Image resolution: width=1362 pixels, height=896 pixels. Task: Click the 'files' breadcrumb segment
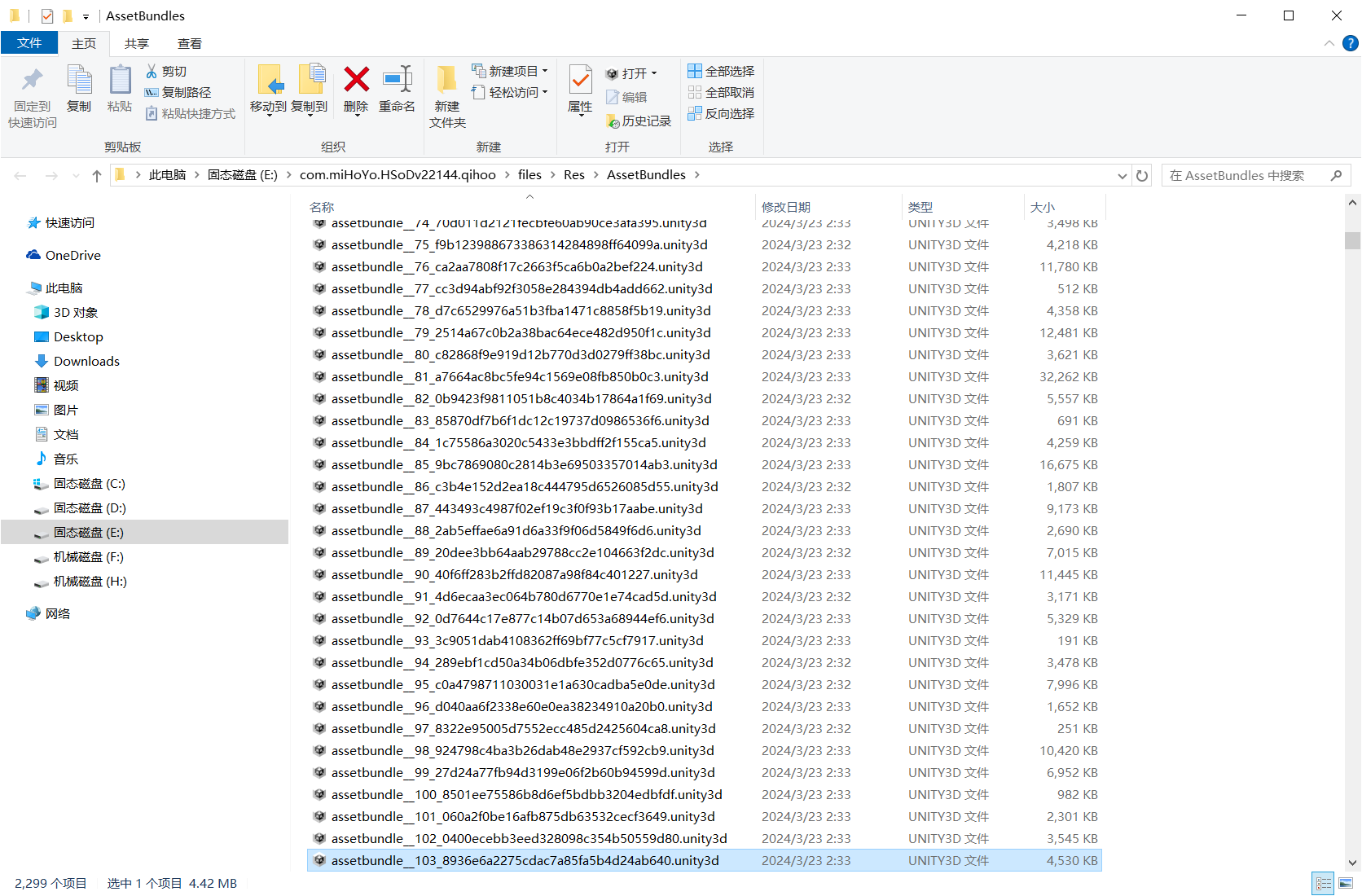pos(529,175)
